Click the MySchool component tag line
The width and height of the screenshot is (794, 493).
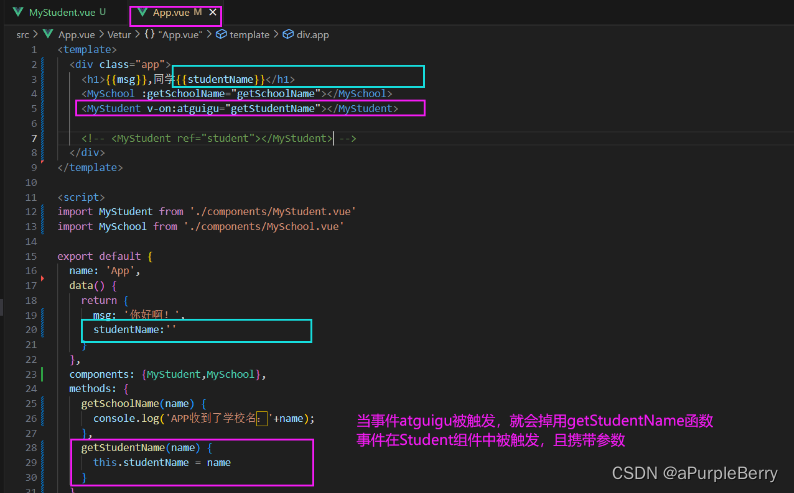(x=237, y=94)
